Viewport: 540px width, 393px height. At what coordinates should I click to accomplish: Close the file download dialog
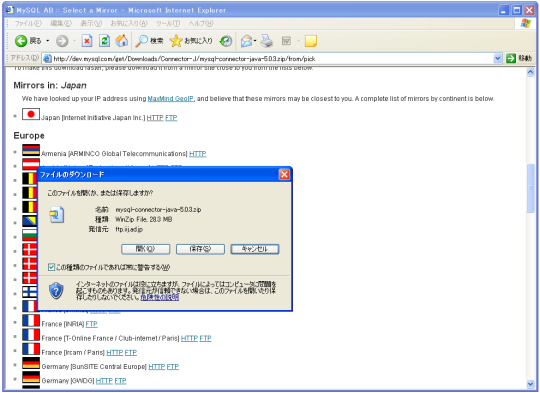[x=284, y=175]
